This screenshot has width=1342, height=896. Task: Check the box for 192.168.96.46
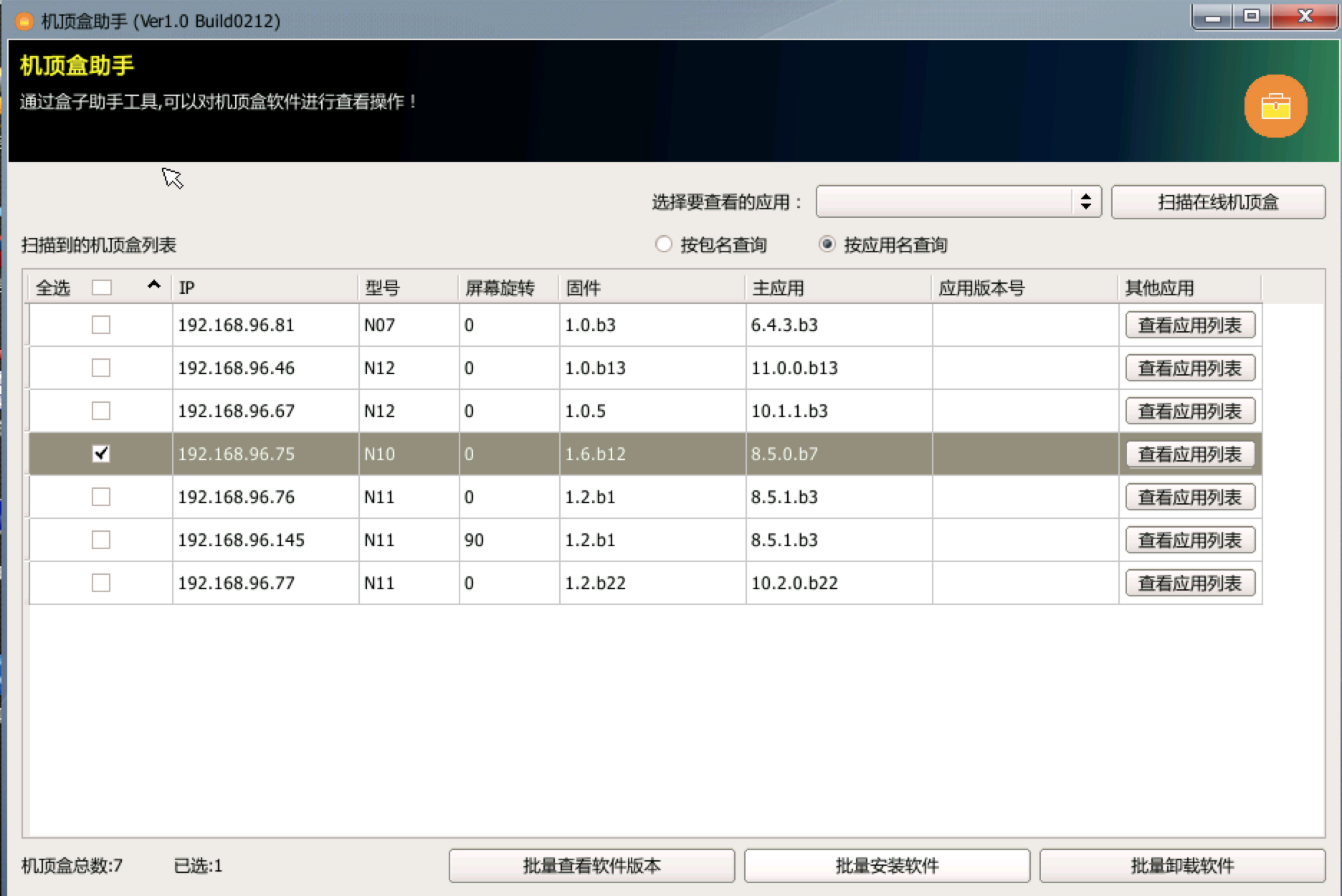tap(101, 368)
